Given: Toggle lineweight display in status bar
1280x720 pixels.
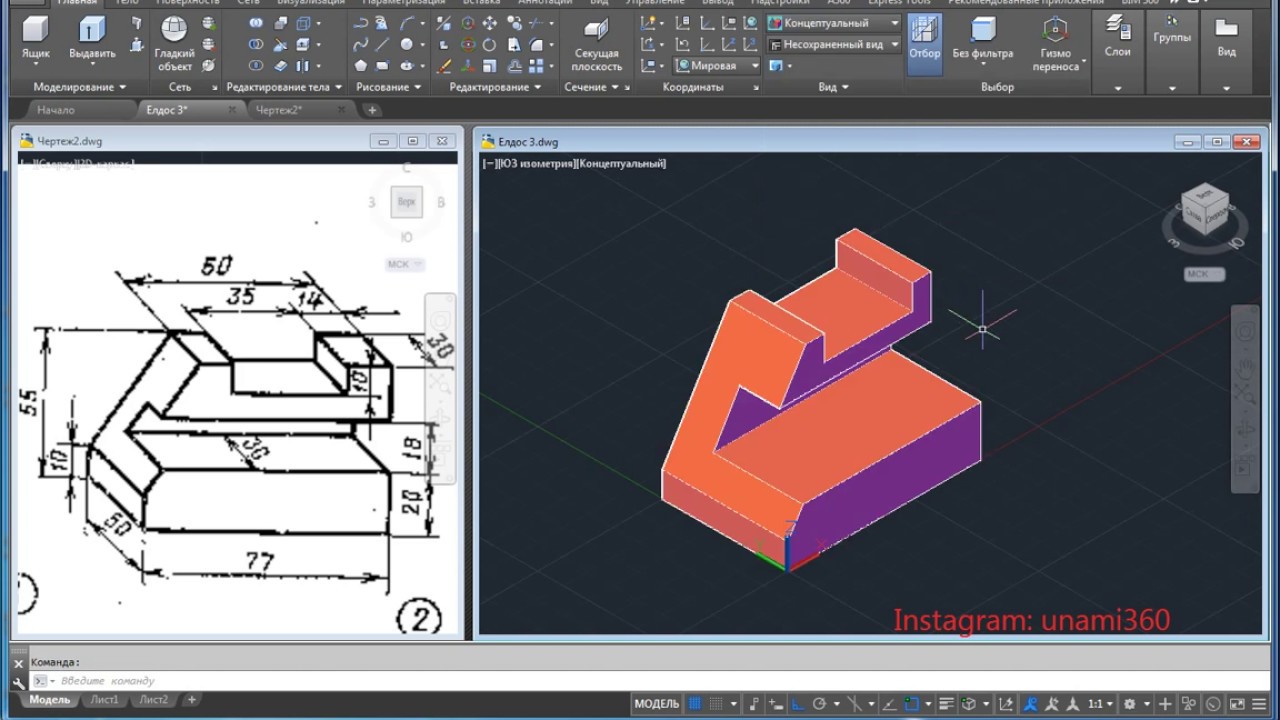Looking at the screenshot, I should (946, 704).
